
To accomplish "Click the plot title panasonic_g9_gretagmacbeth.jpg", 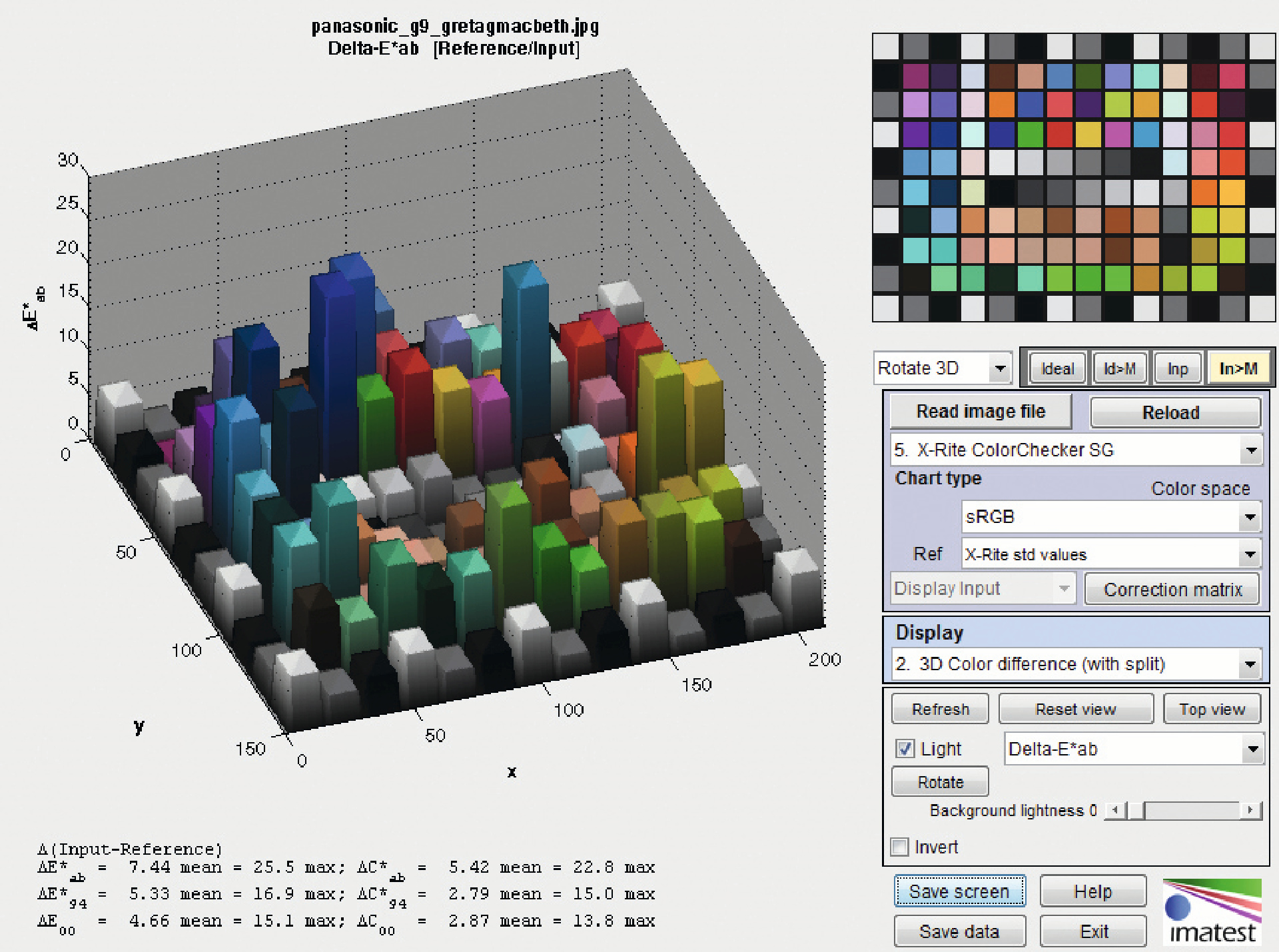I will click(455, 27).
